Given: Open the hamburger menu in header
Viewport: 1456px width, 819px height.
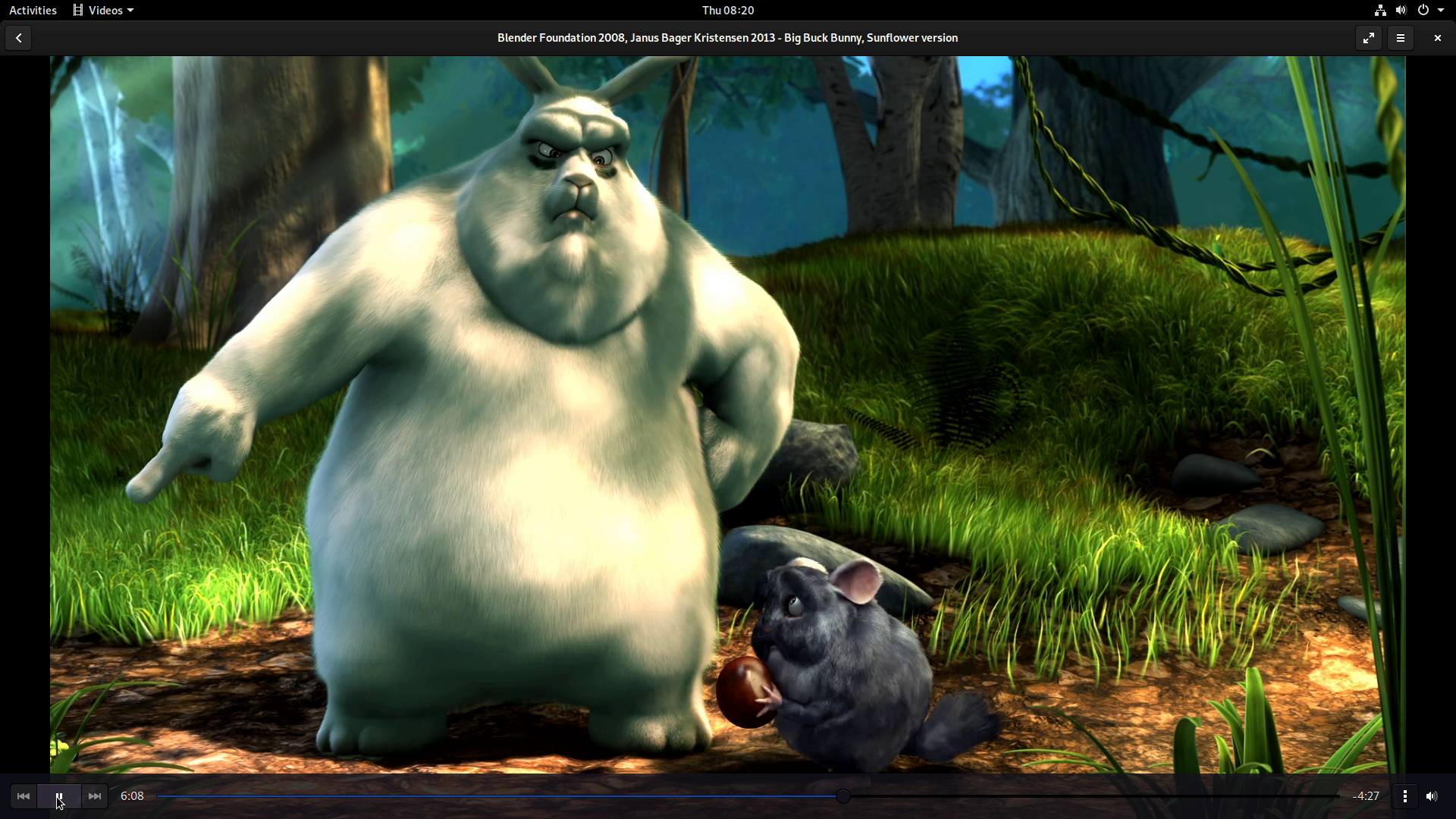Looking at the screenshot, I should pyautogui.click(x=1401, y=38).
